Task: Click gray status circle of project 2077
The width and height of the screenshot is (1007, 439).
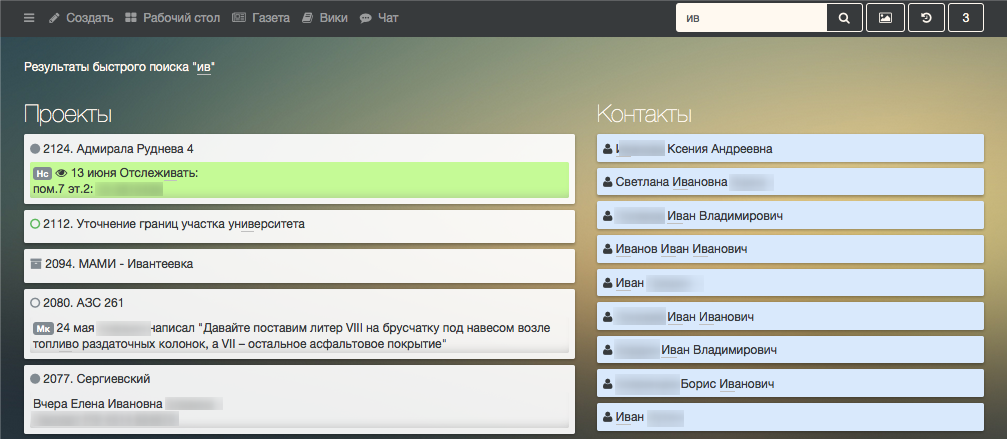Action: pos(35,379)
